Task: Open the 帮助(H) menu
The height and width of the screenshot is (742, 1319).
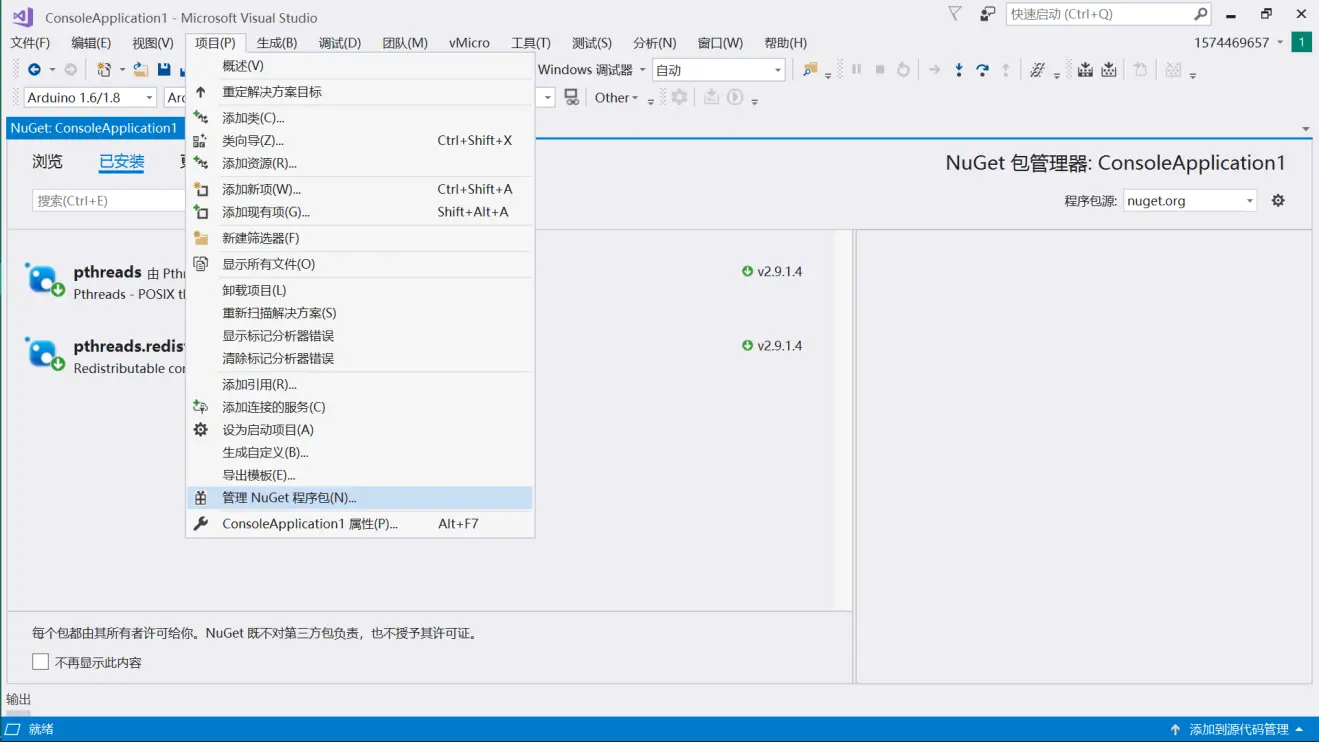Action: 785,43
